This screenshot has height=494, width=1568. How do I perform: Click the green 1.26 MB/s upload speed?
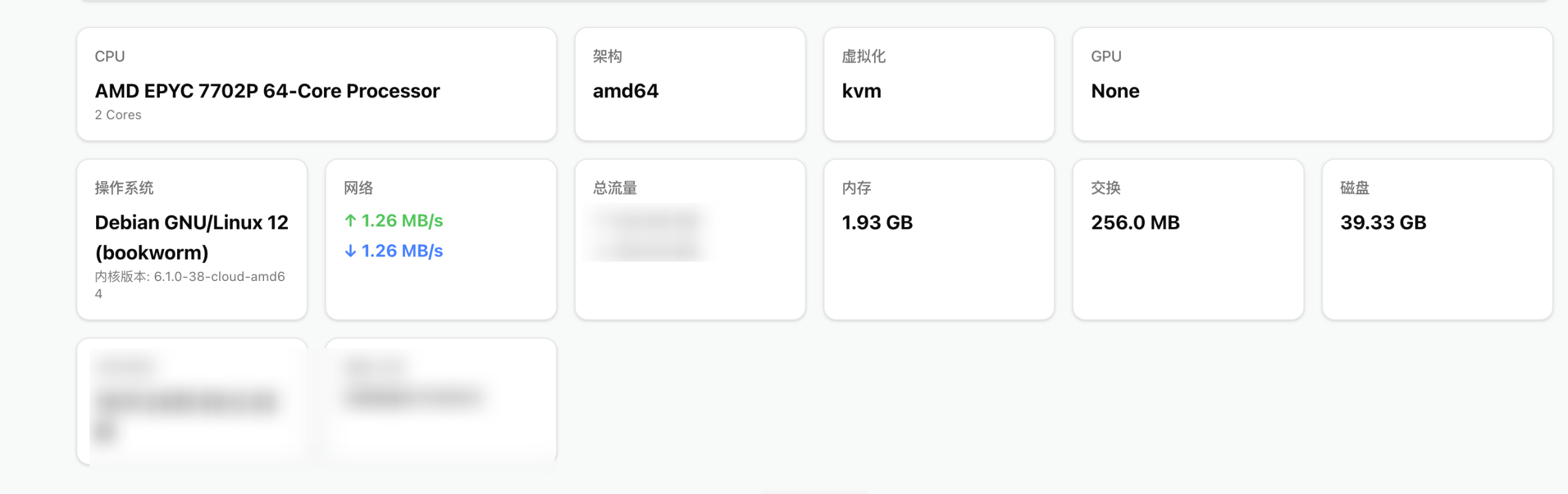(x=402, y=221)
